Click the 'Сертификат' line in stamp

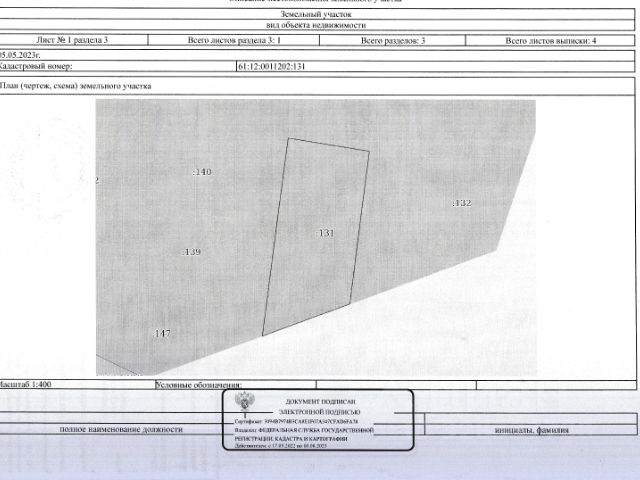point(296,421)
